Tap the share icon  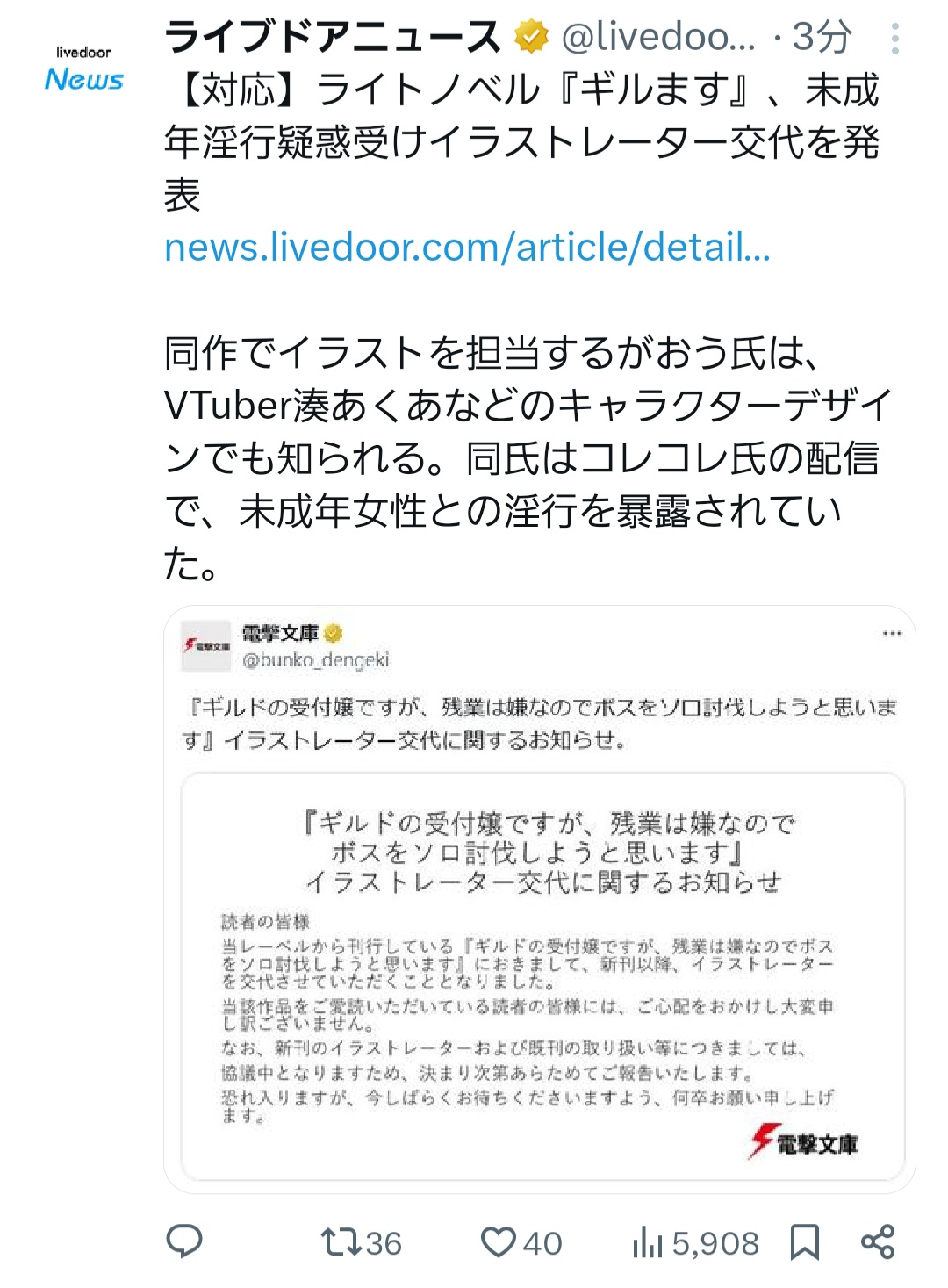[878, 1241]
